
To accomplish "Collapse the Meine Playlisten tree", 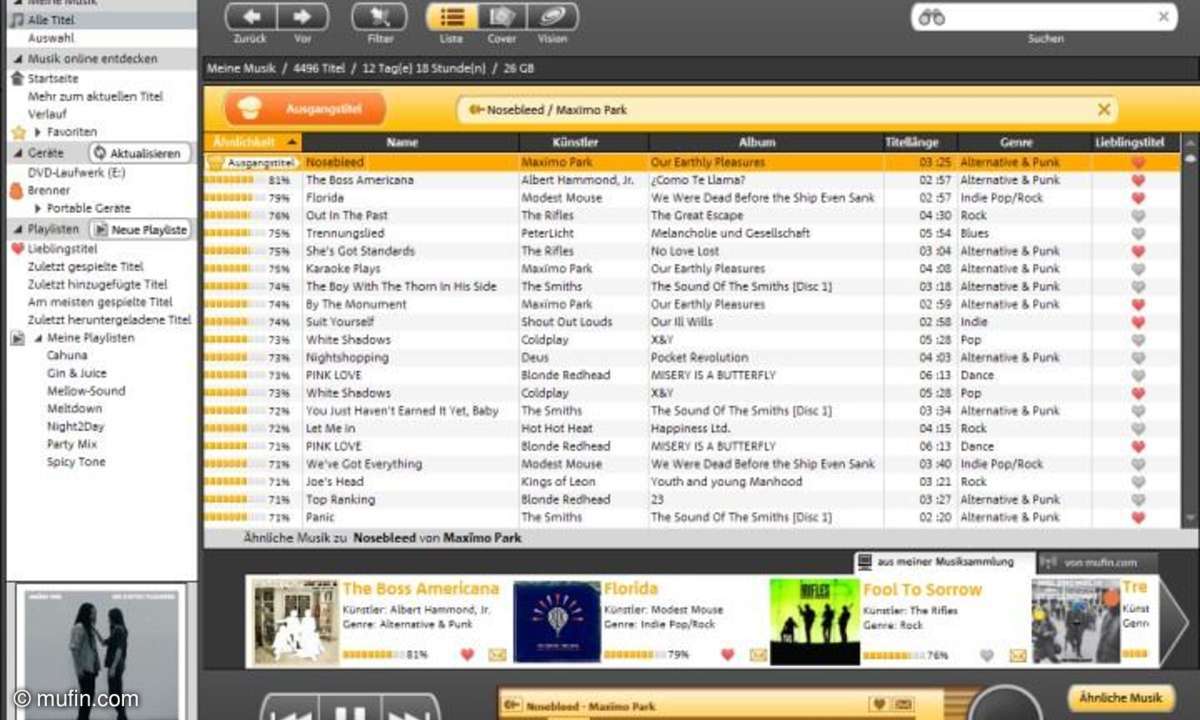I will (38, 338).
